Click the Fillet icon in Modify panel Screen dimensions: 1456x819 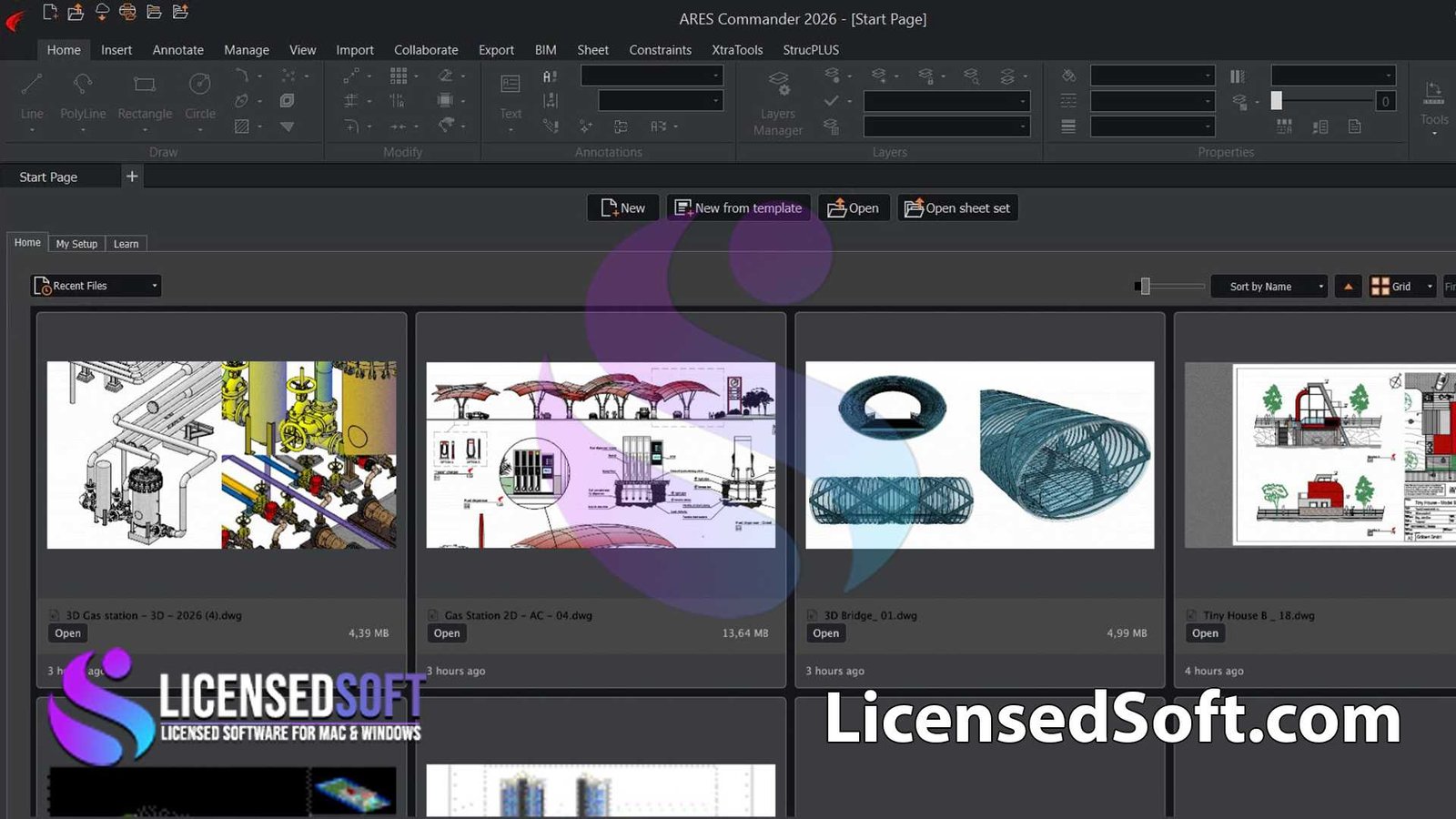tap(352, 126)
